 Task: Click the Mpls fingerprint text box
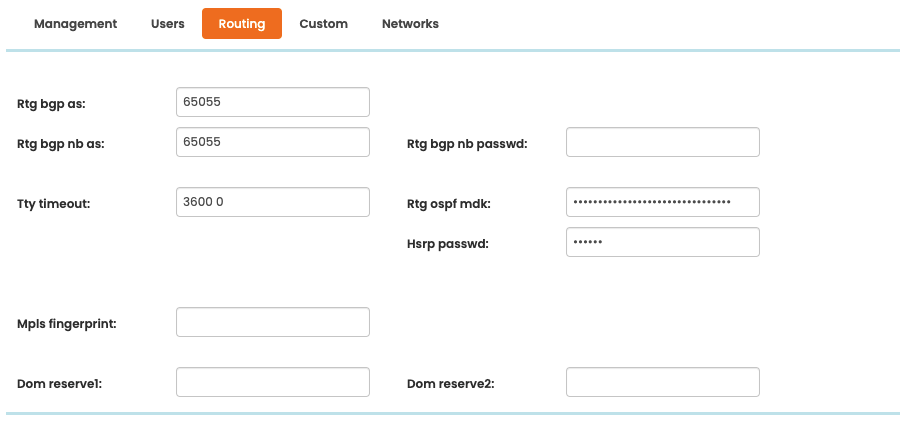(x=272, y=322)
